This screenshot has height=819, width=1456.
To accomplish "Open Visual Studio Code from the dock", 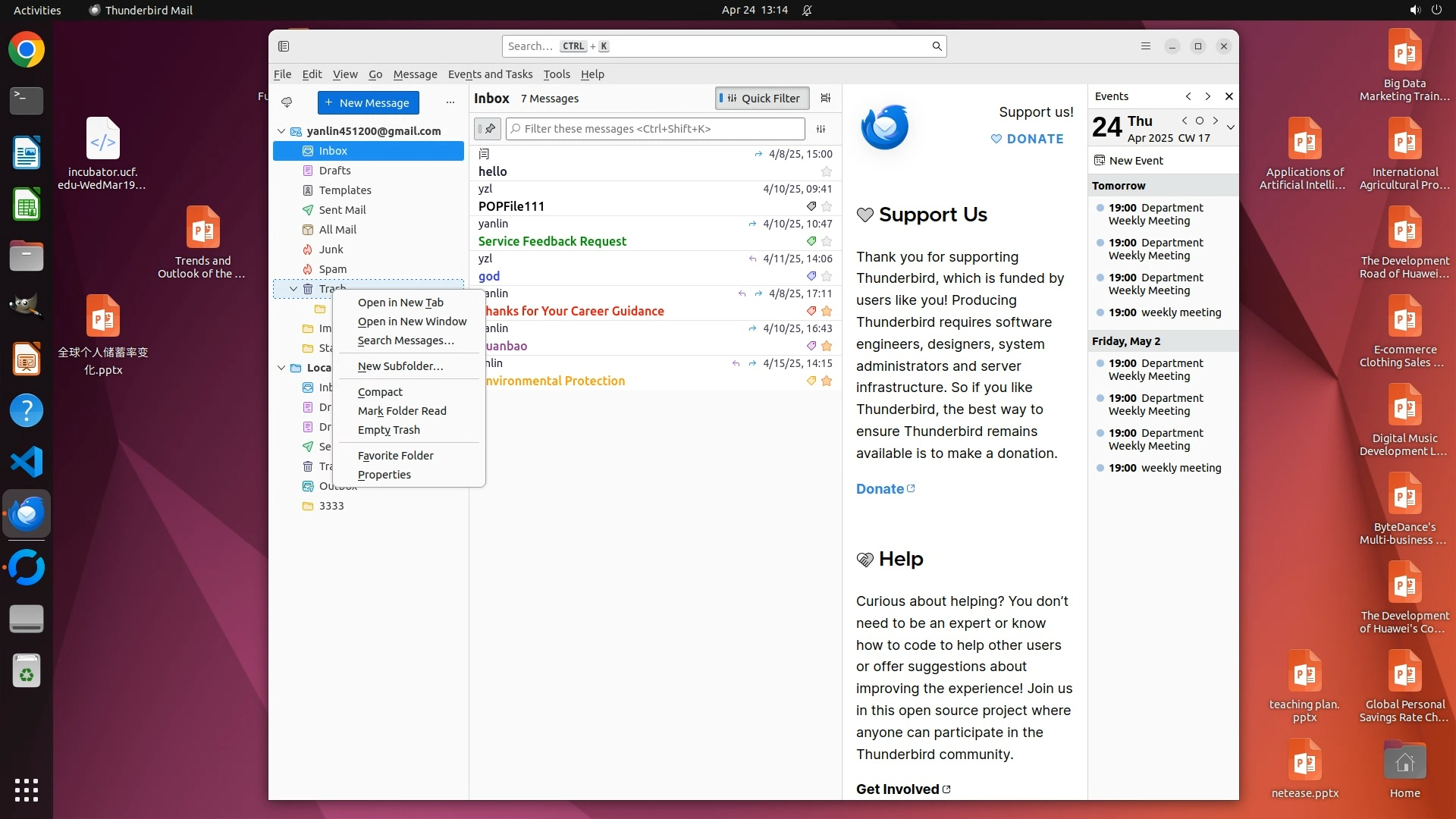I will pos(27,462).
